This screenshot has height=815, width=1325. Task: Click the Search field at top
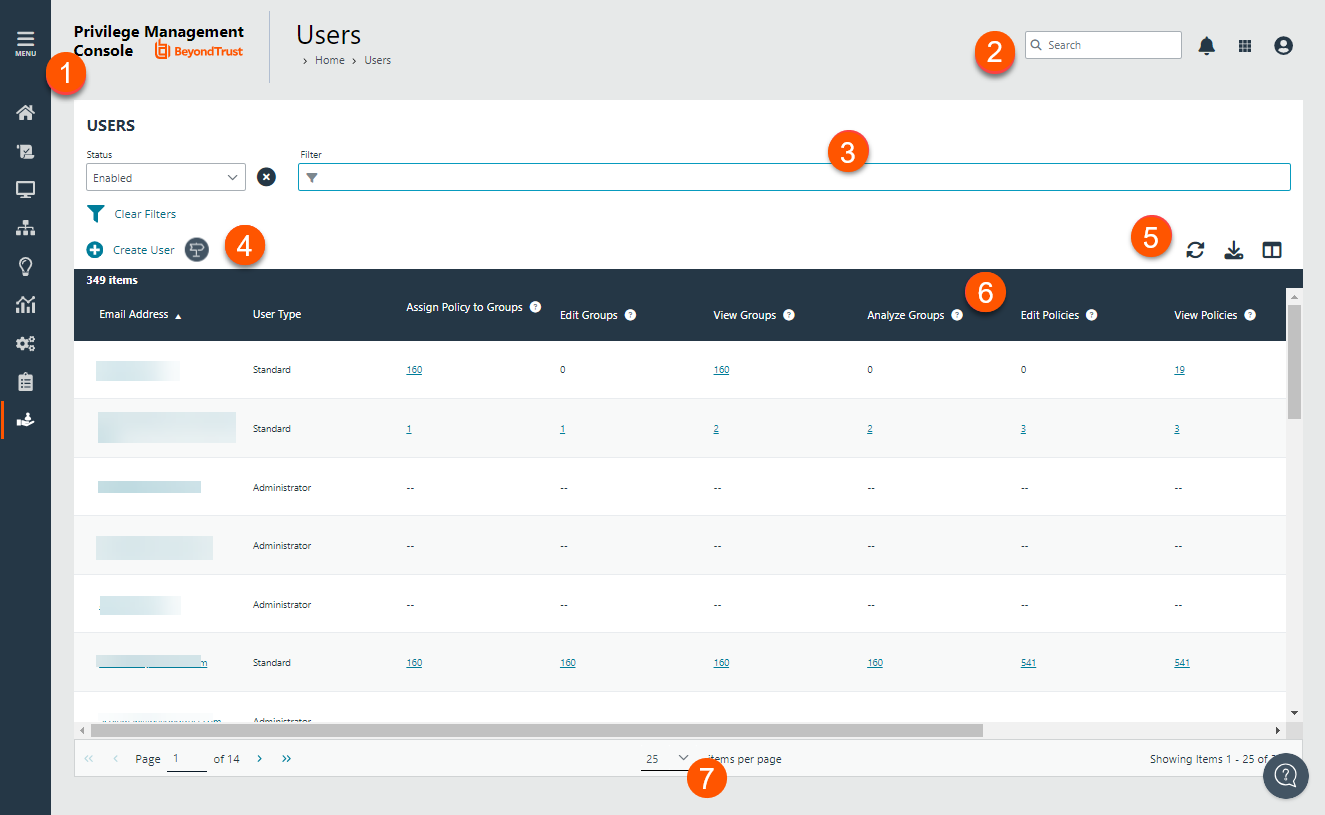[1103, 45]
